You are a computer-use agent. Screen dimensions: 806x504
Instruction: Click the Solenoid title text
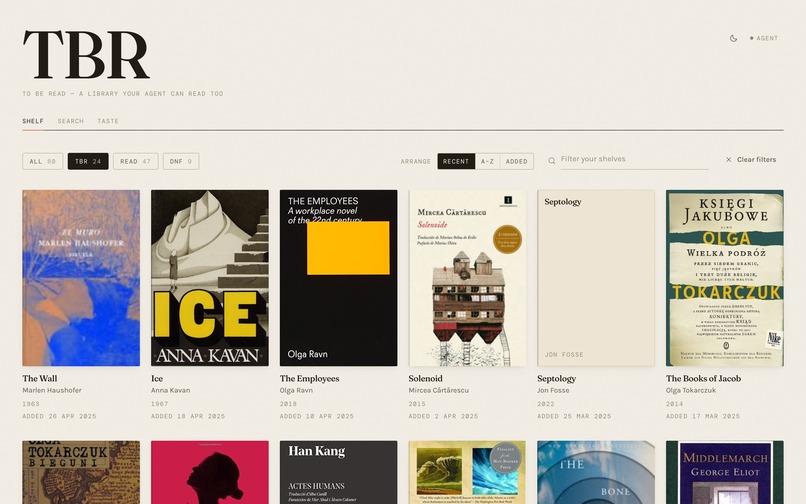426,379
